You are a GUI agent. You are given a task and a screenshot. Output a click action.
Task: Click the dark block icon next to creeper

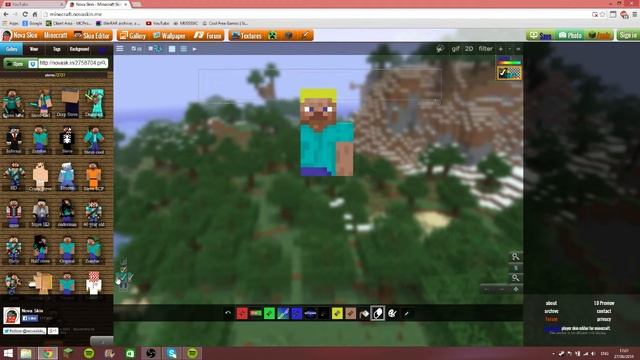tap(289, 36)
